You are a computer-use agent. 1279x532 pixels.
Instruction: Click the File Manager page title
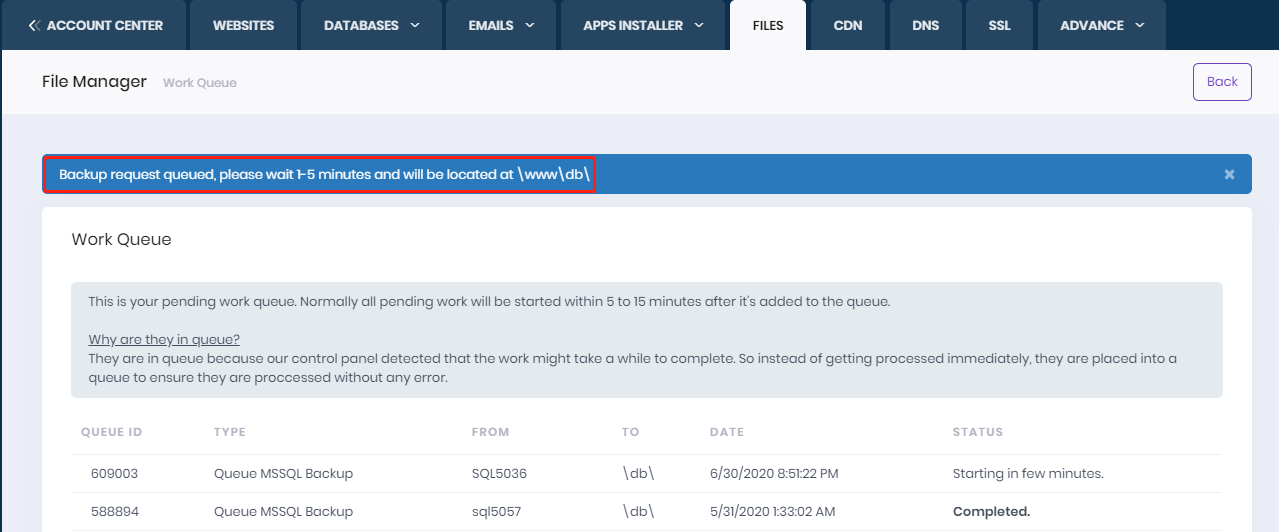94,82
